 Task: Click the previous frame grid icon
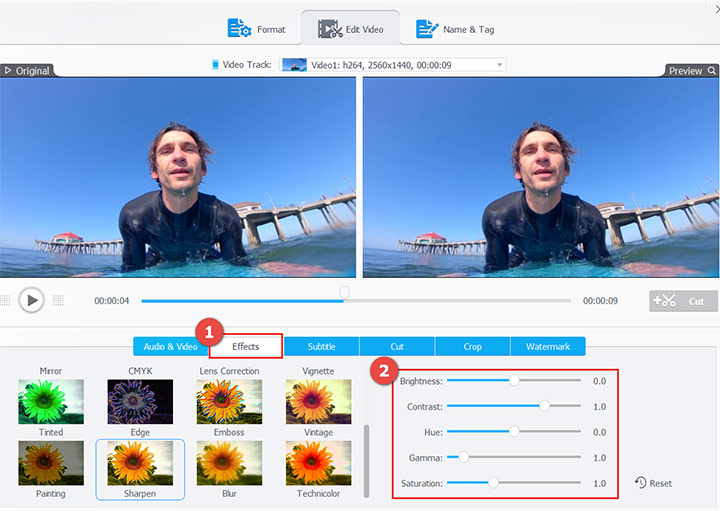coord(5,301)
